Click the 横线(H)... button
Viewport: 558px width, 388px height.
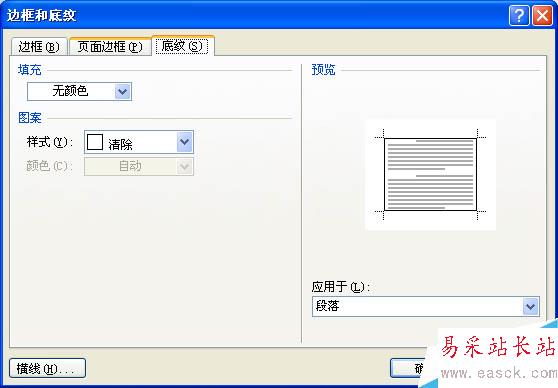[x=47, y=368]
